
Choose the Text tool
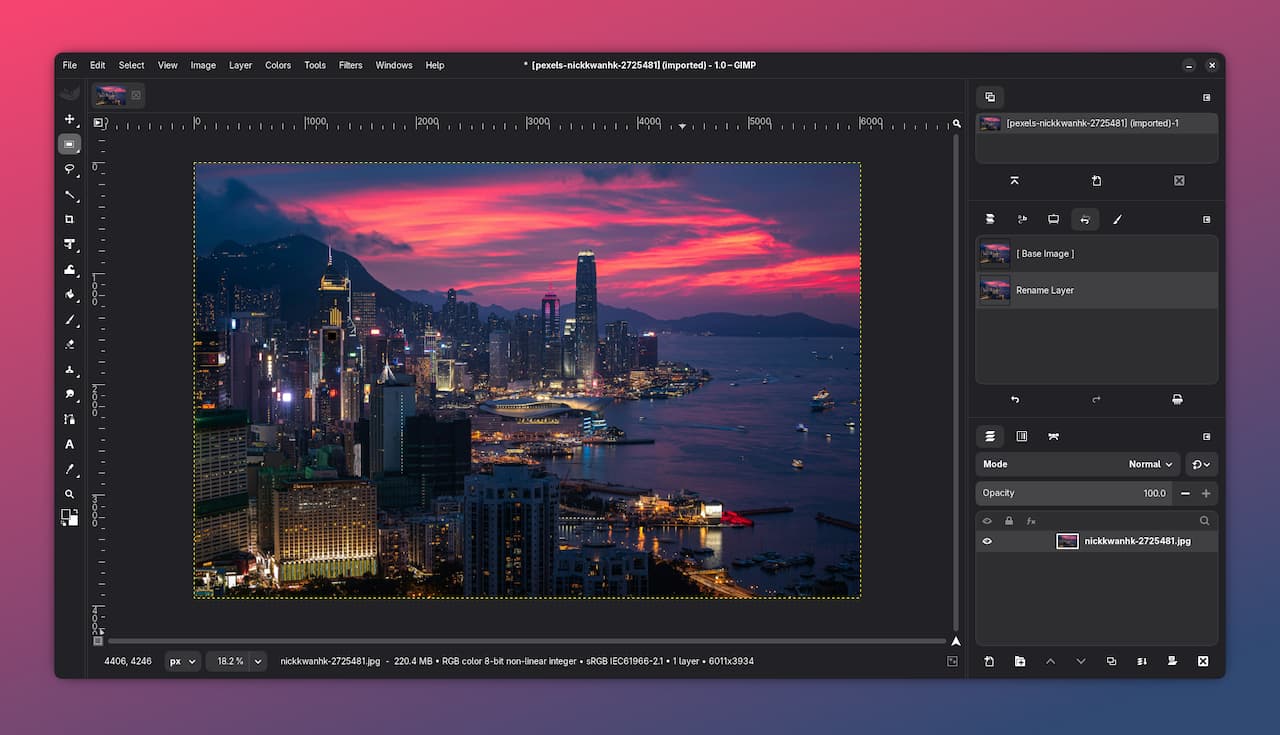point(69,444)
